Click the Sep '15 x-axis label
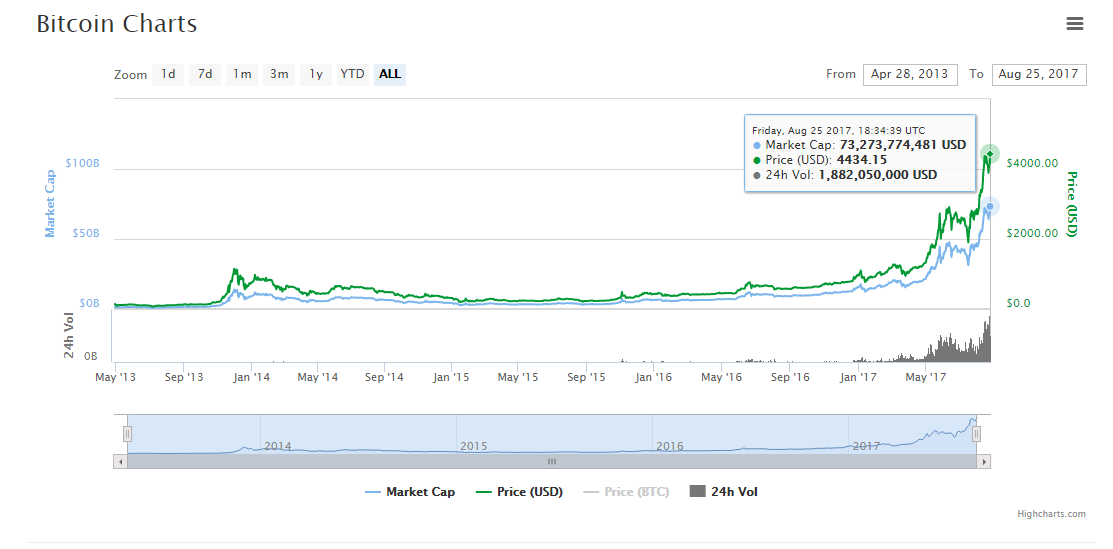This screenshot has width=1113, height=549. point(587,377)
